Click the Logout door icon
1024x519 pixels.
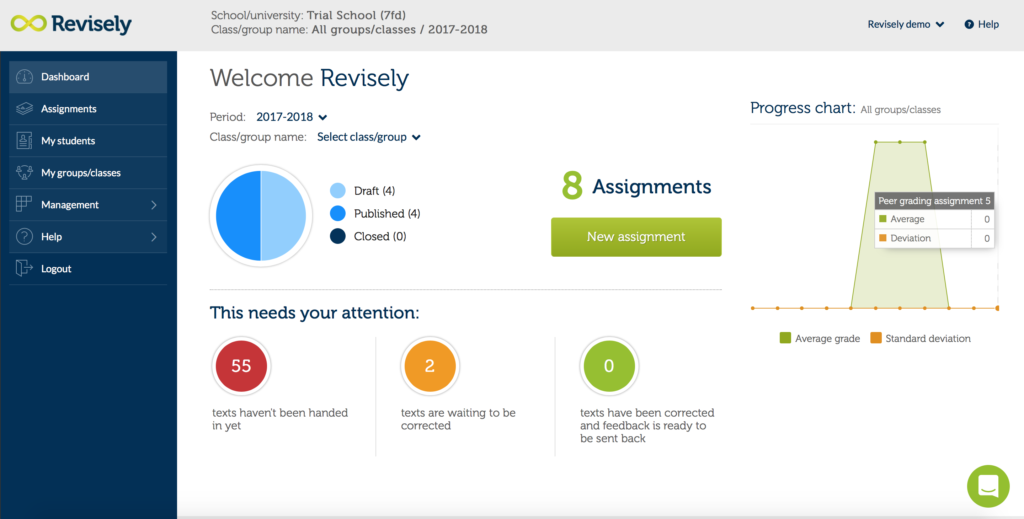click(24, 268)
